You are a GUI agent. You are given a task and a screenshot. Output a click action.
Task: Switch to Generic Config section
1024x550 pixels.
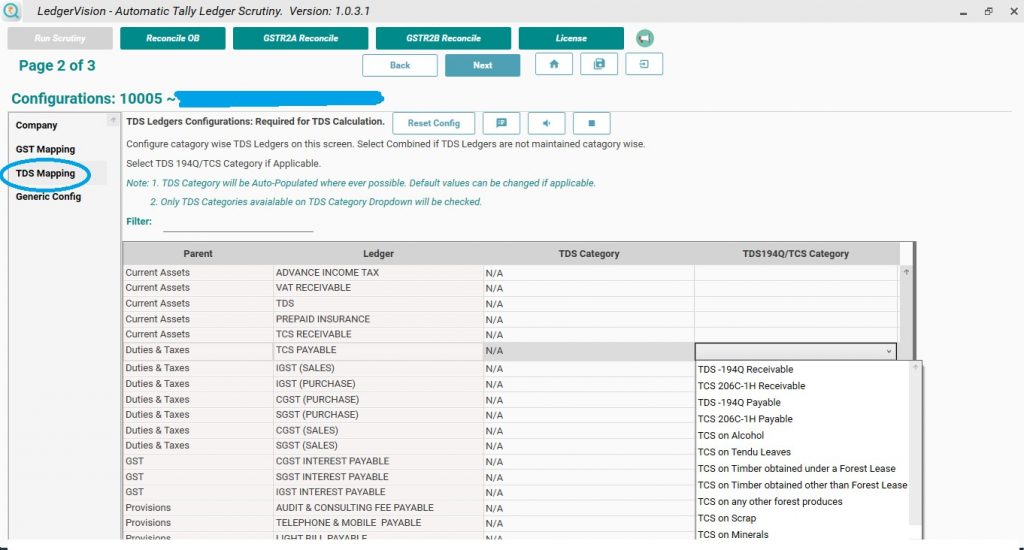pyautogui.click(x=48, y=197)
